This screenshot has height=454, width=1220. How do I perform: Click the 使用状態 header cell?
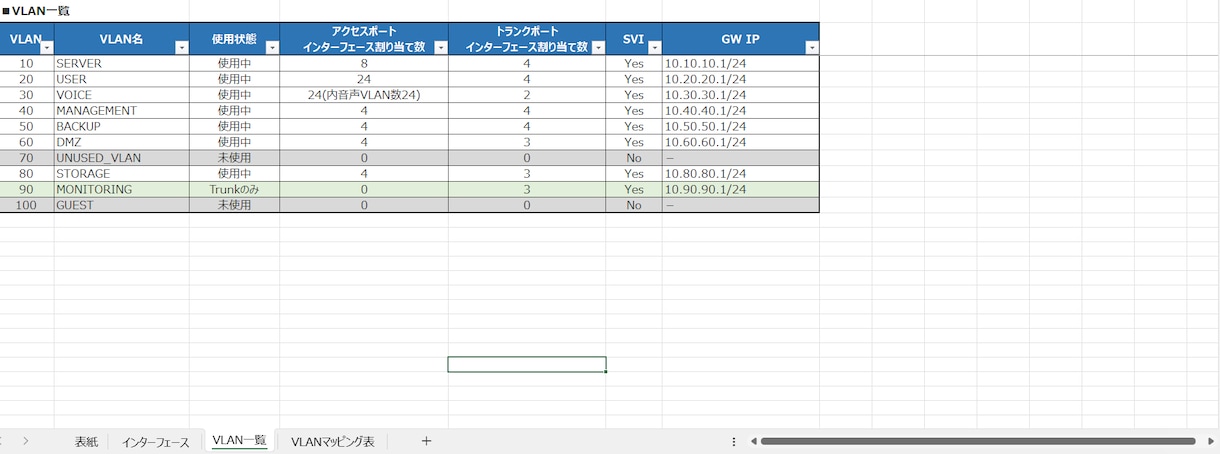click(x=234, y=39)
